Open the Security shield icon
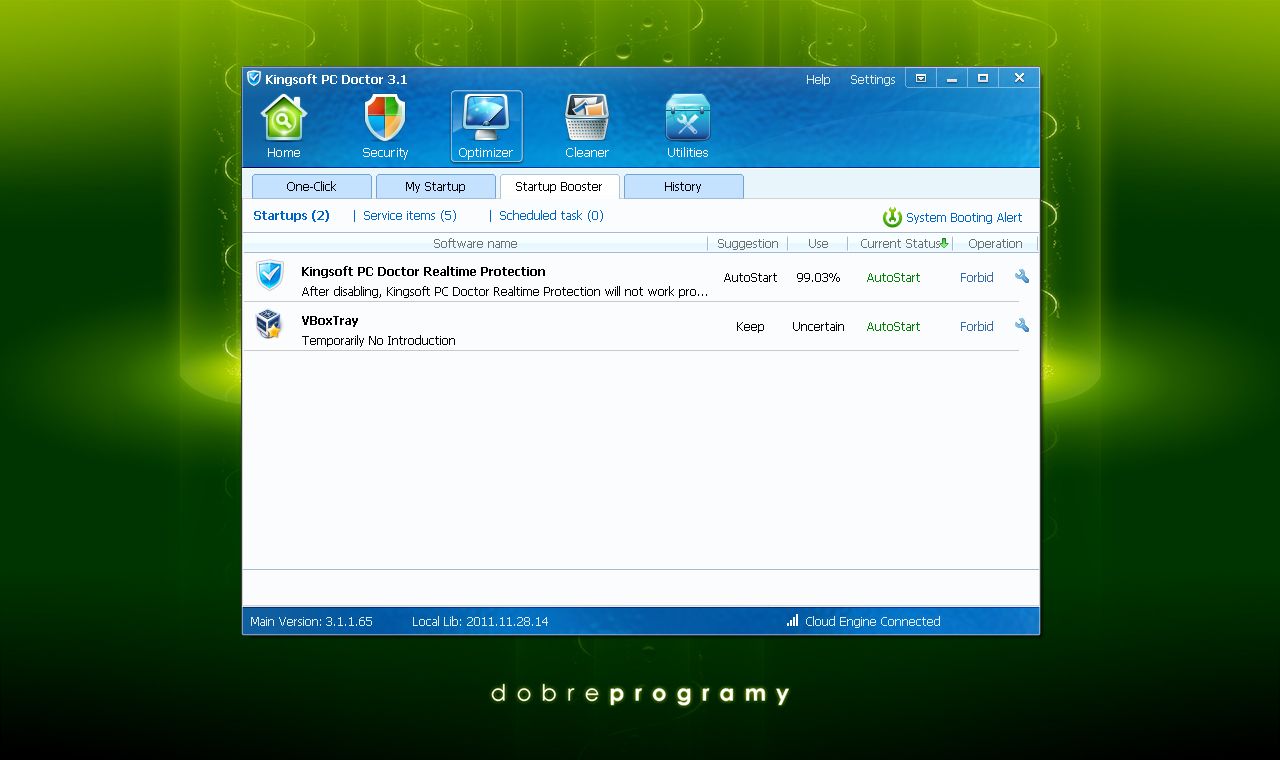 coord(385,118)
